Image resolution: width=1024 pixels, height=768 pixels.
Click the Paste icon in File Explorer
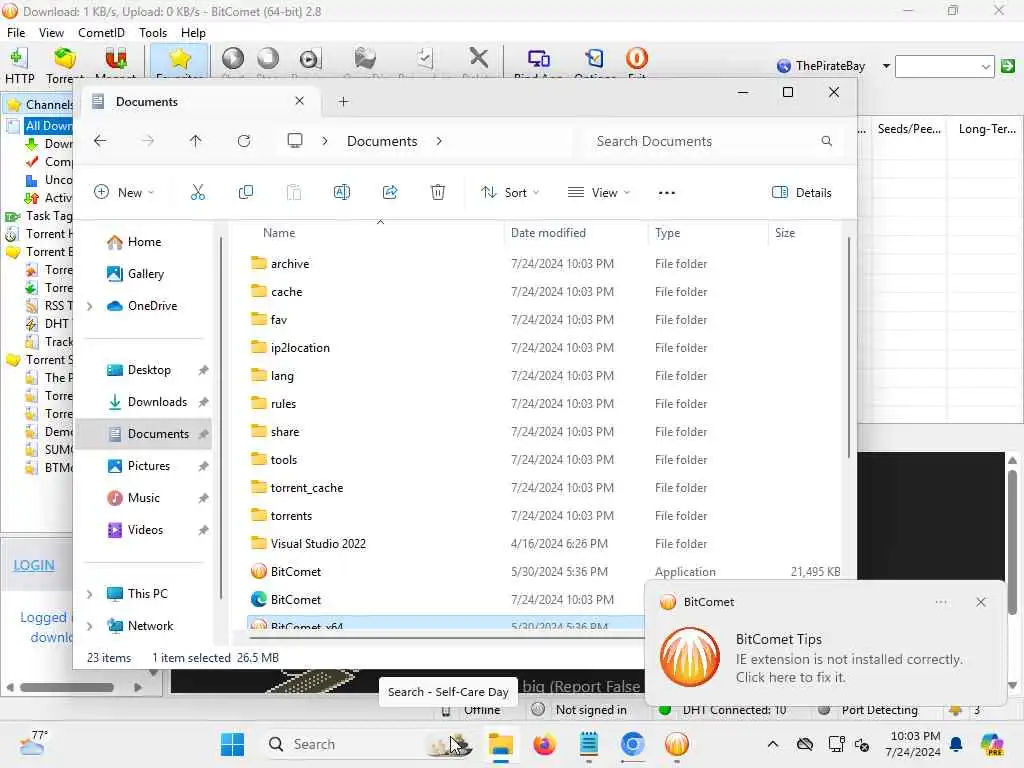pos(294,192)
